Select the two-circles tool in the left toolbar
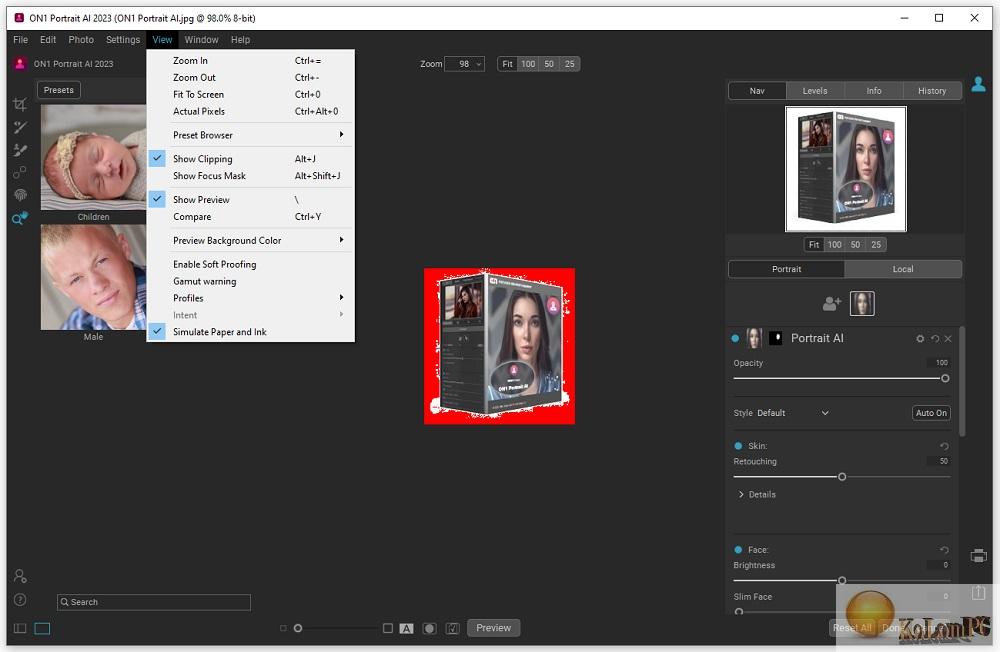The width and height of the screenshot is (1000, 652). tap(20, 172)
